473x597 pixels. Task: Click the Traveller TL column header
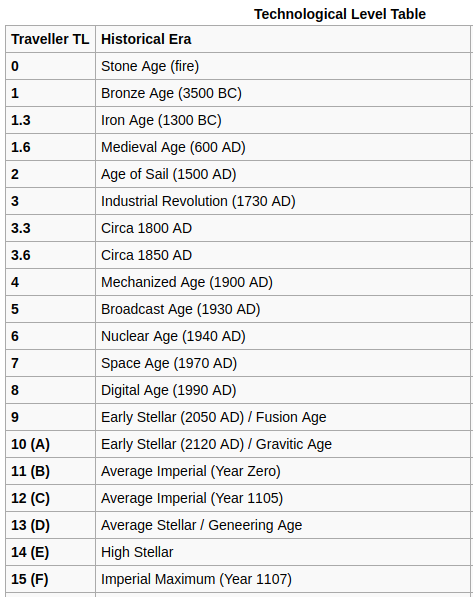click(50, 39)
